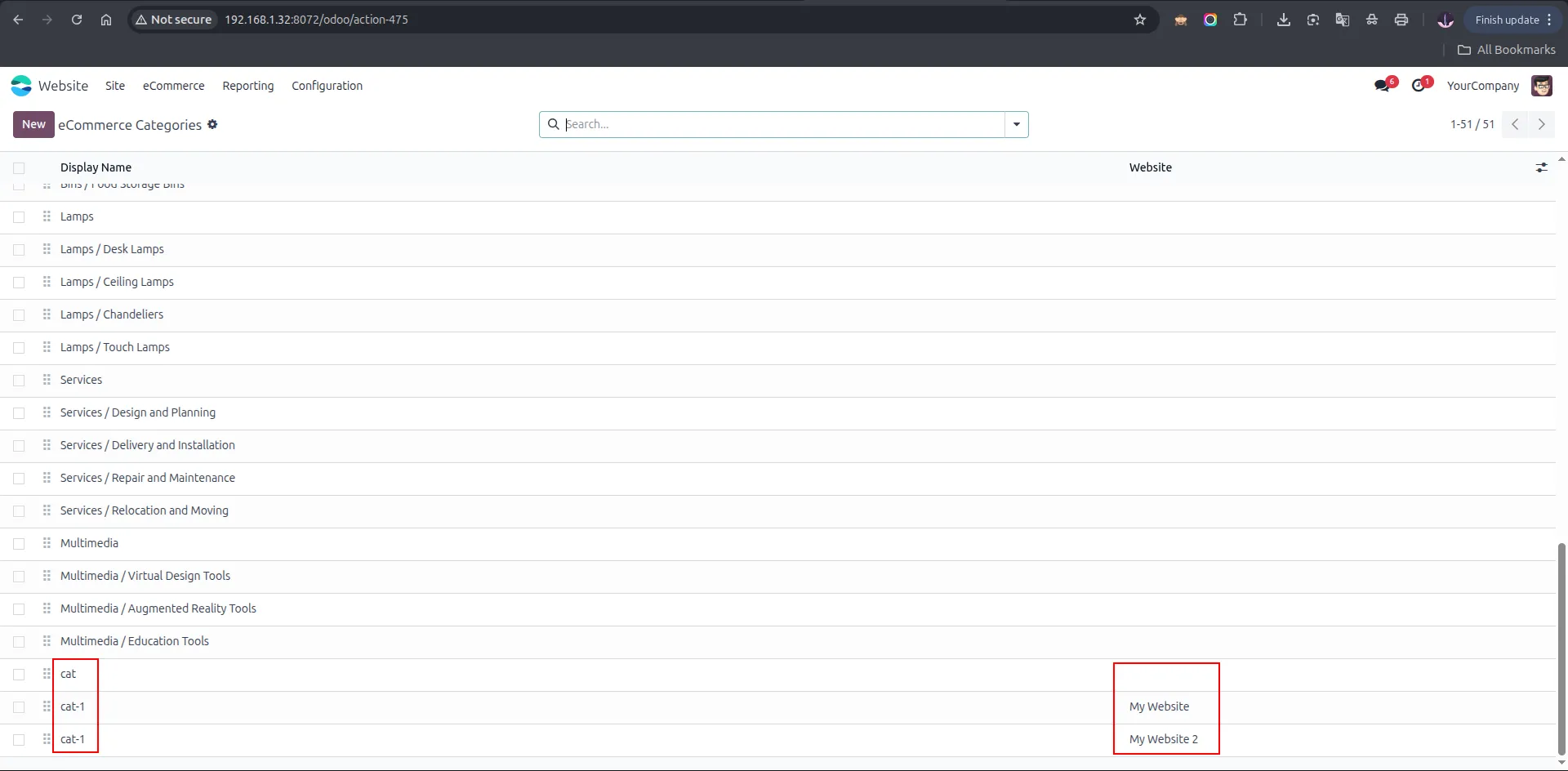Open the user avatar menu
The height and width of the screenshot is (771, 1568).
coord(1542,86)
